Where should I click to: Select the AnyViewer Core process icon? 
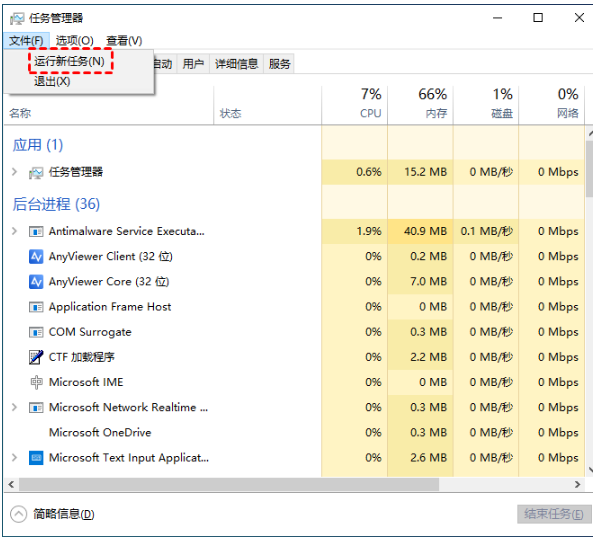[36, 282]
